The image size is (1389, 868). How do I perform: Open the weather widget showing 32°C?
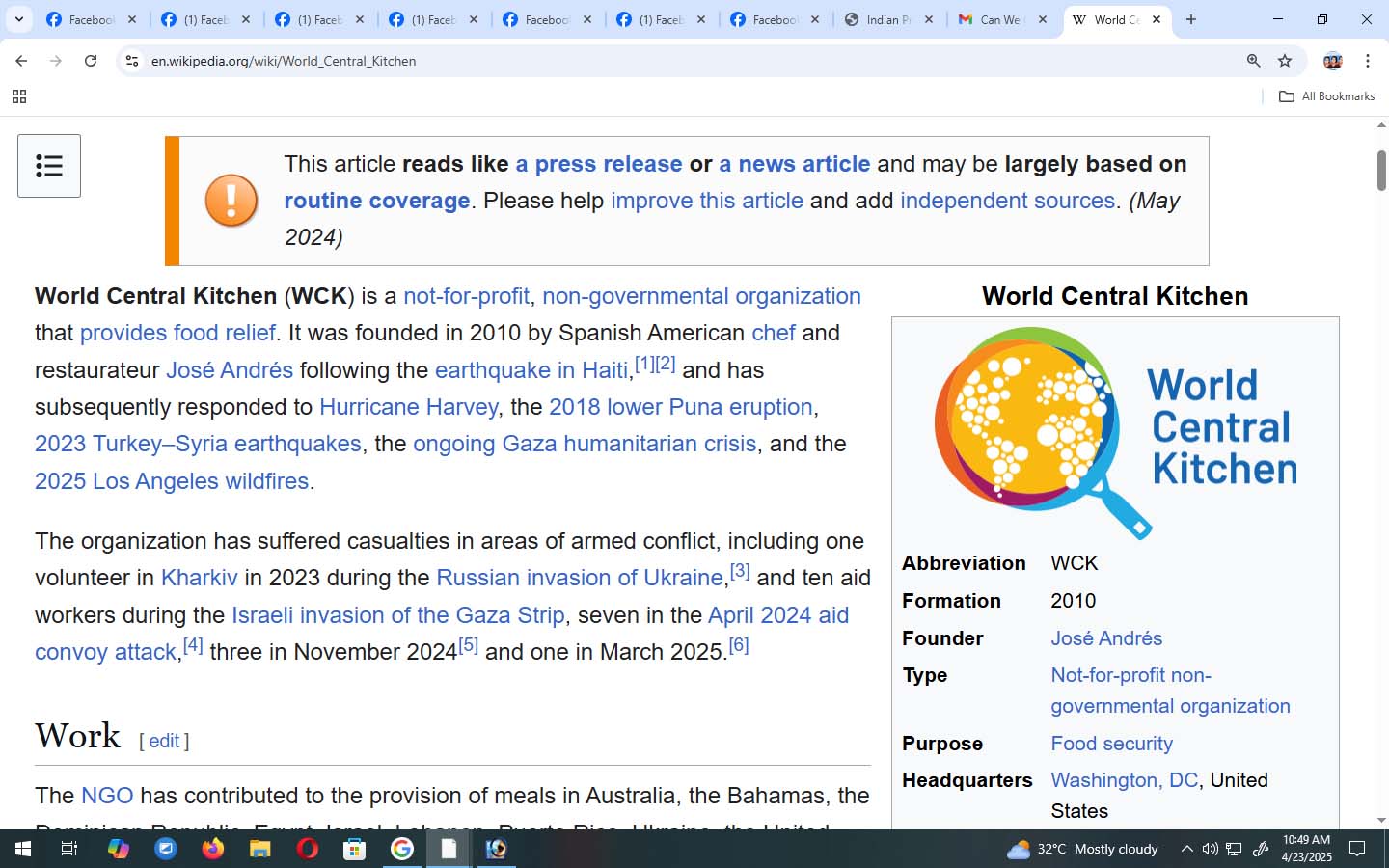click(x=1081, y=849)
